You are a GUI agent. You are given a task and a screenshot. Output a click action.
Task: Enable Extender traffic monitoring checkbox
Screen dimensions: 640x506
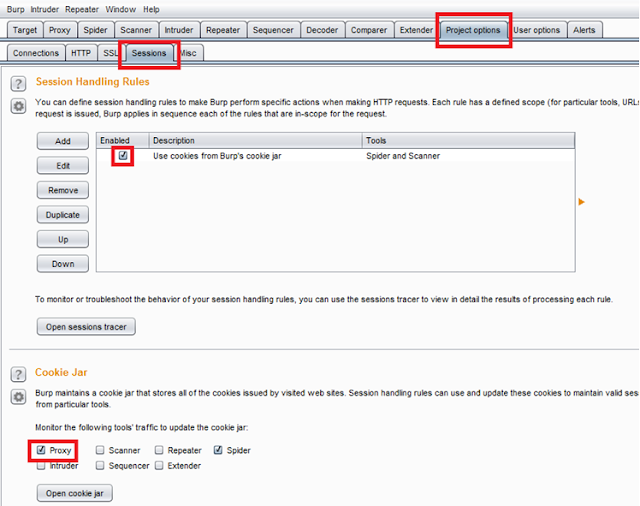coord(159,466)
